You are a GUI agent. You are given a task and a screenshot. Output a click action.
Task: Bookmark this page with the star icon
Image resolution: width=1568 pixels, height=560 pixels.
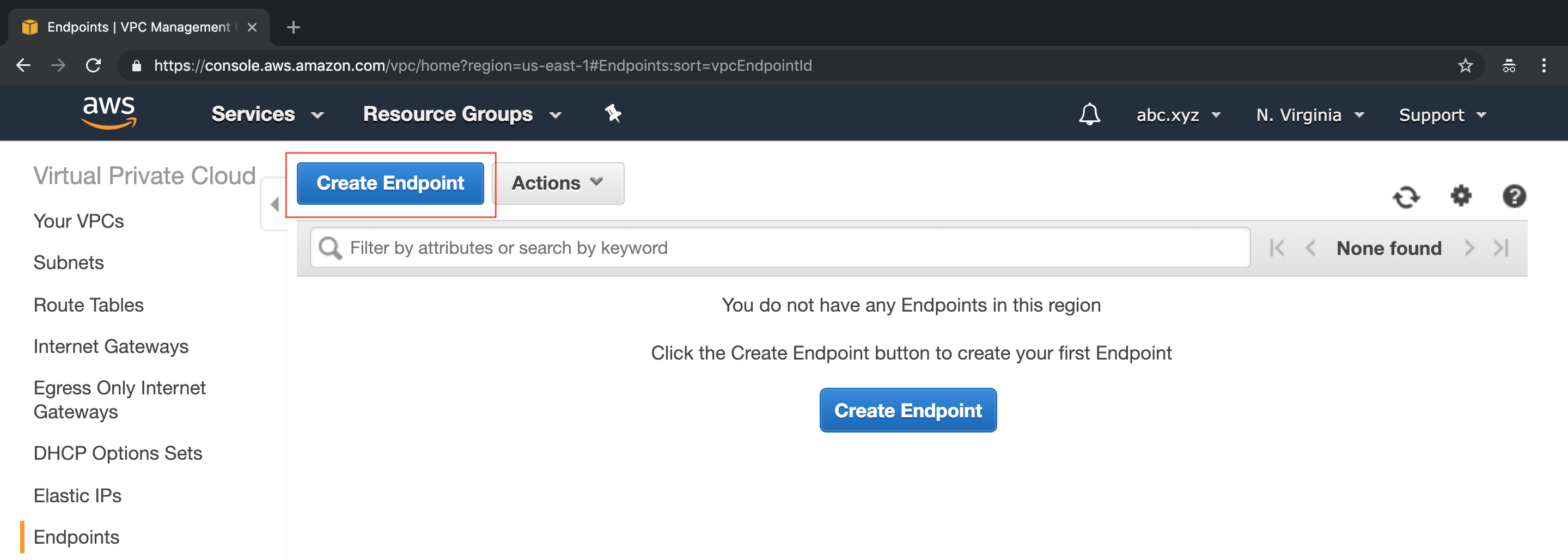click(x=1465, y=66)
